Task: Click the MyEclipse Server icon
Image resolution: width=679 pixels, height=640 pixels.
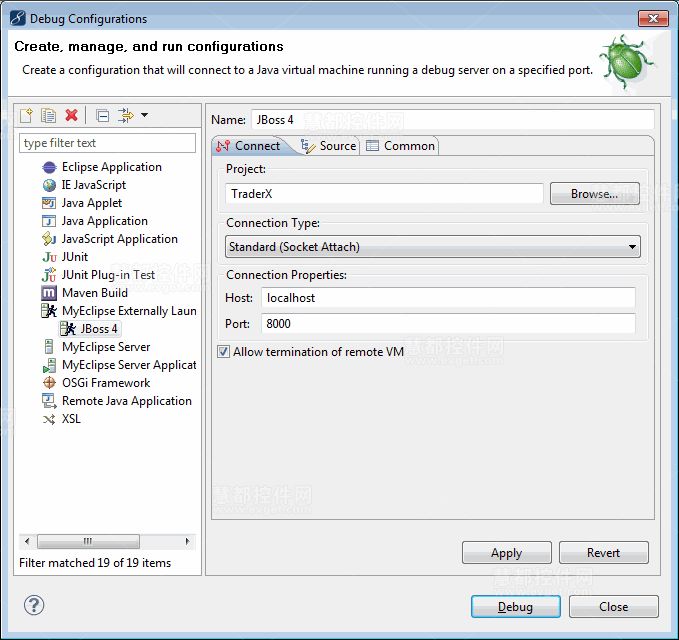Action: pyautogui.click(x=49, y=347)
